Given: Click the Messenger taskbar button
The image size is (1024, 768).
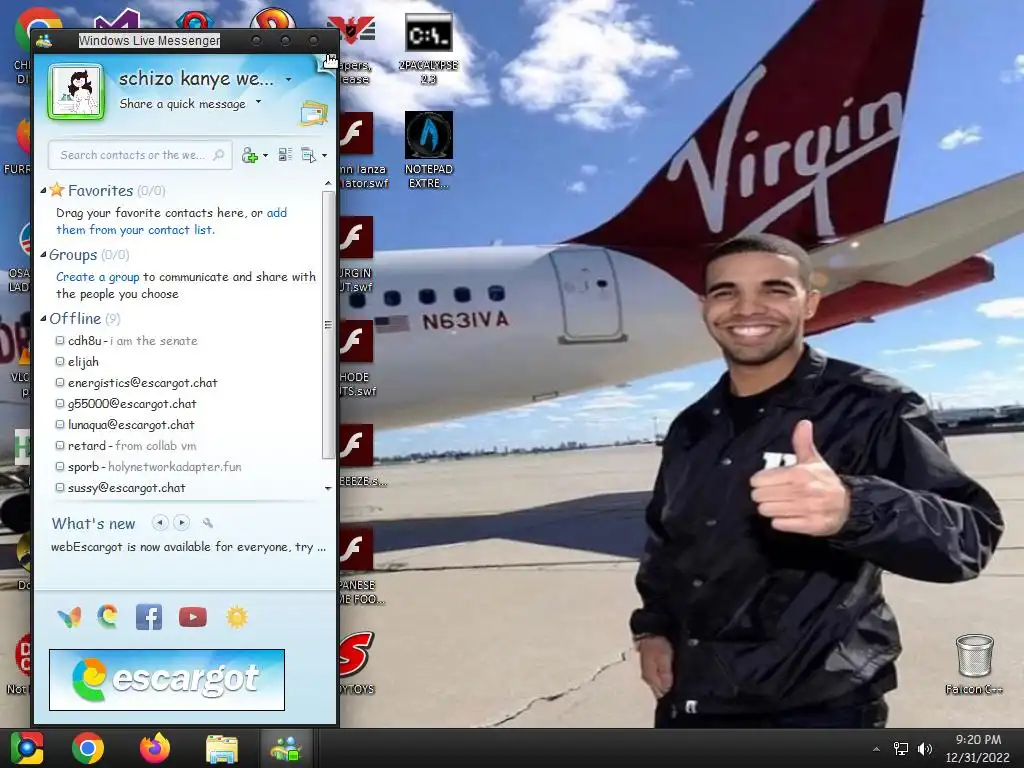Looking at the screenshot, I should tap(287, 748).
